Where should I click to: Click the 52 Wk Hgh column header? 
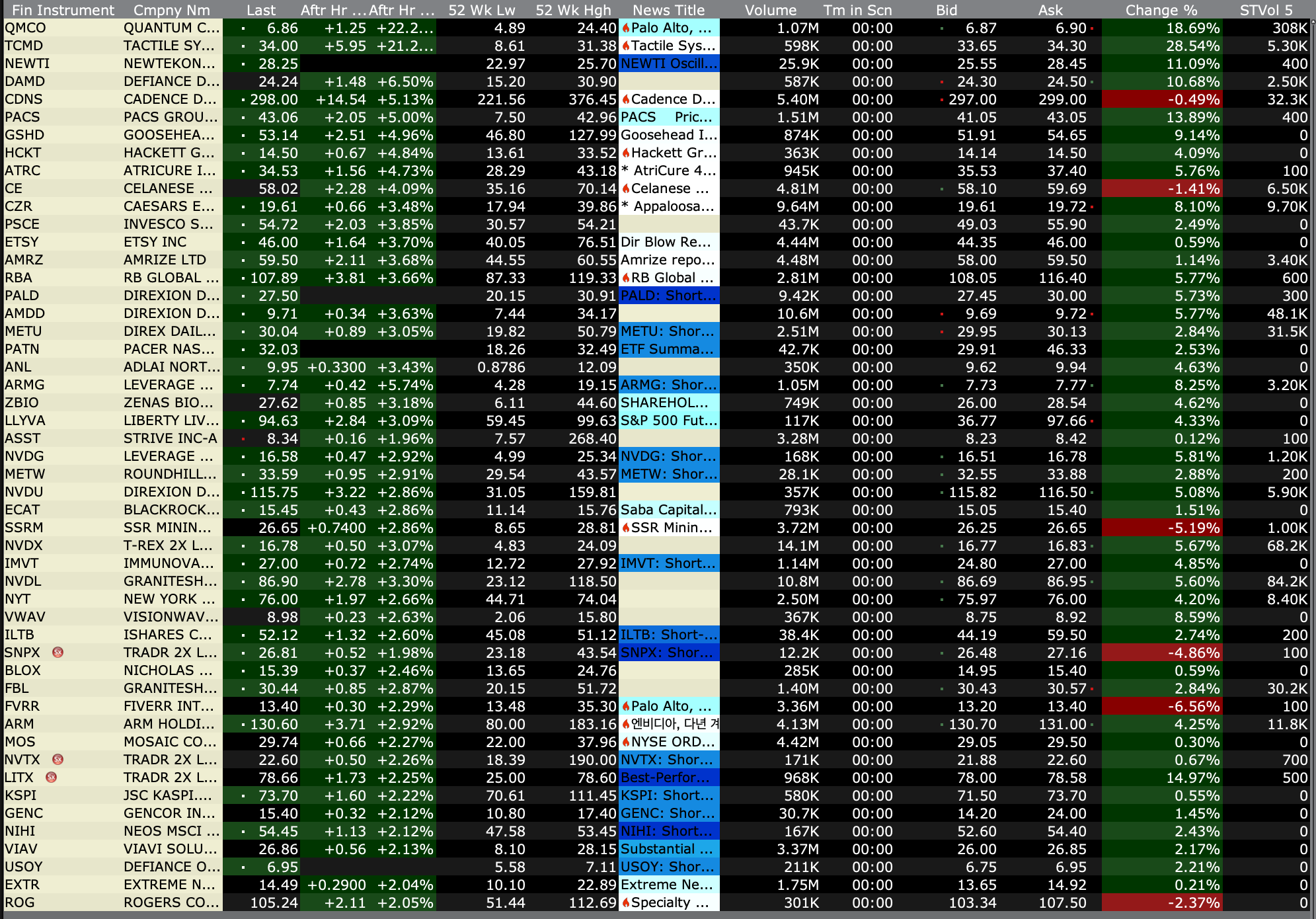pyautogui.click(x=573, y=10)
